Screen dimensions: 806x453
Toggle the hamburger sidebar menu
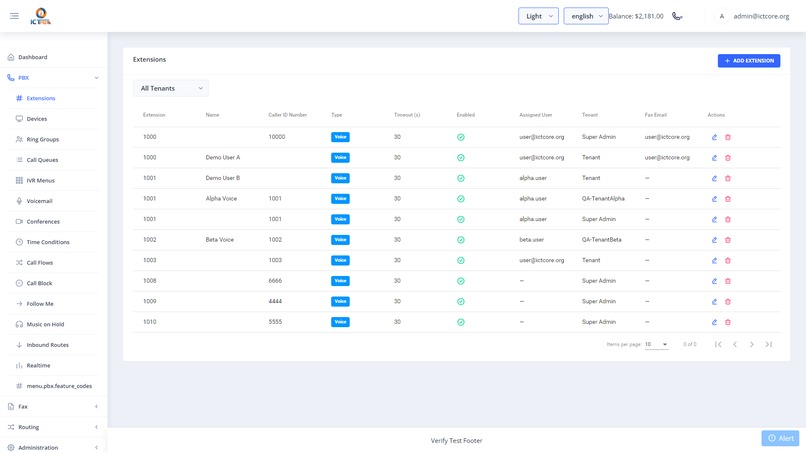point(14,16)
